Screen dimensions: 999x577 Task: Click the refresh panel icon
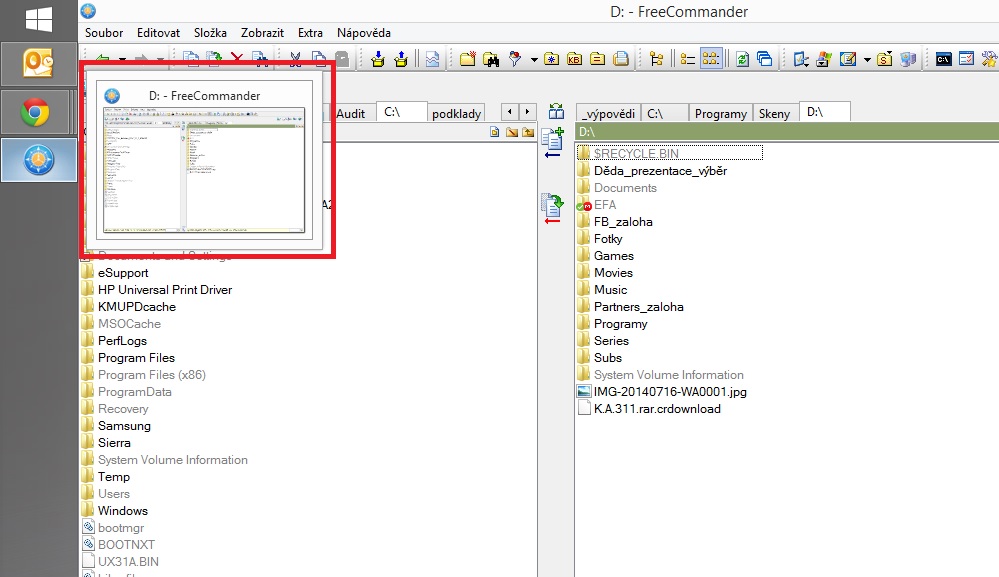(x=742, y=59)
